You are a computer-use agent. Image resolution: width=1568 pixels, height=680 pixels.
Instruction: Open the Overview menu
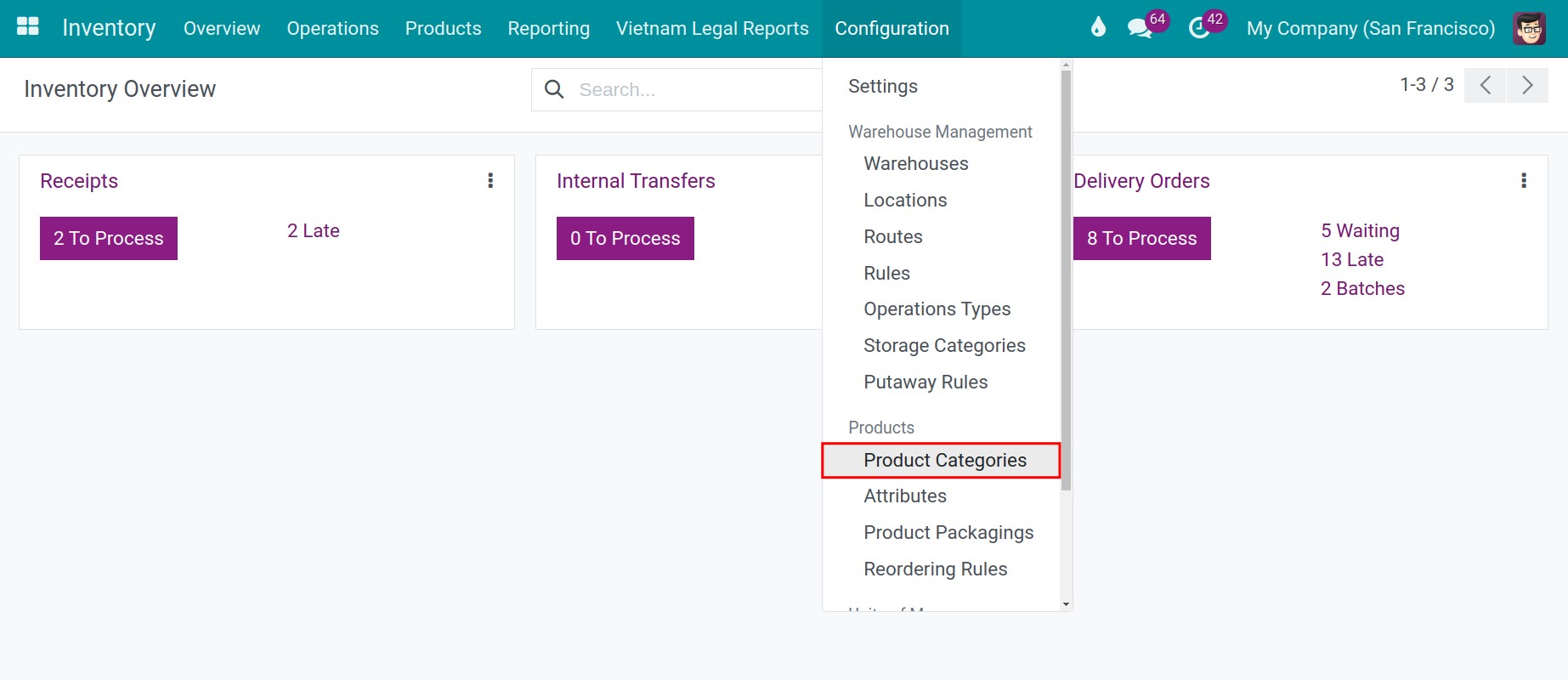click(222, 28)
